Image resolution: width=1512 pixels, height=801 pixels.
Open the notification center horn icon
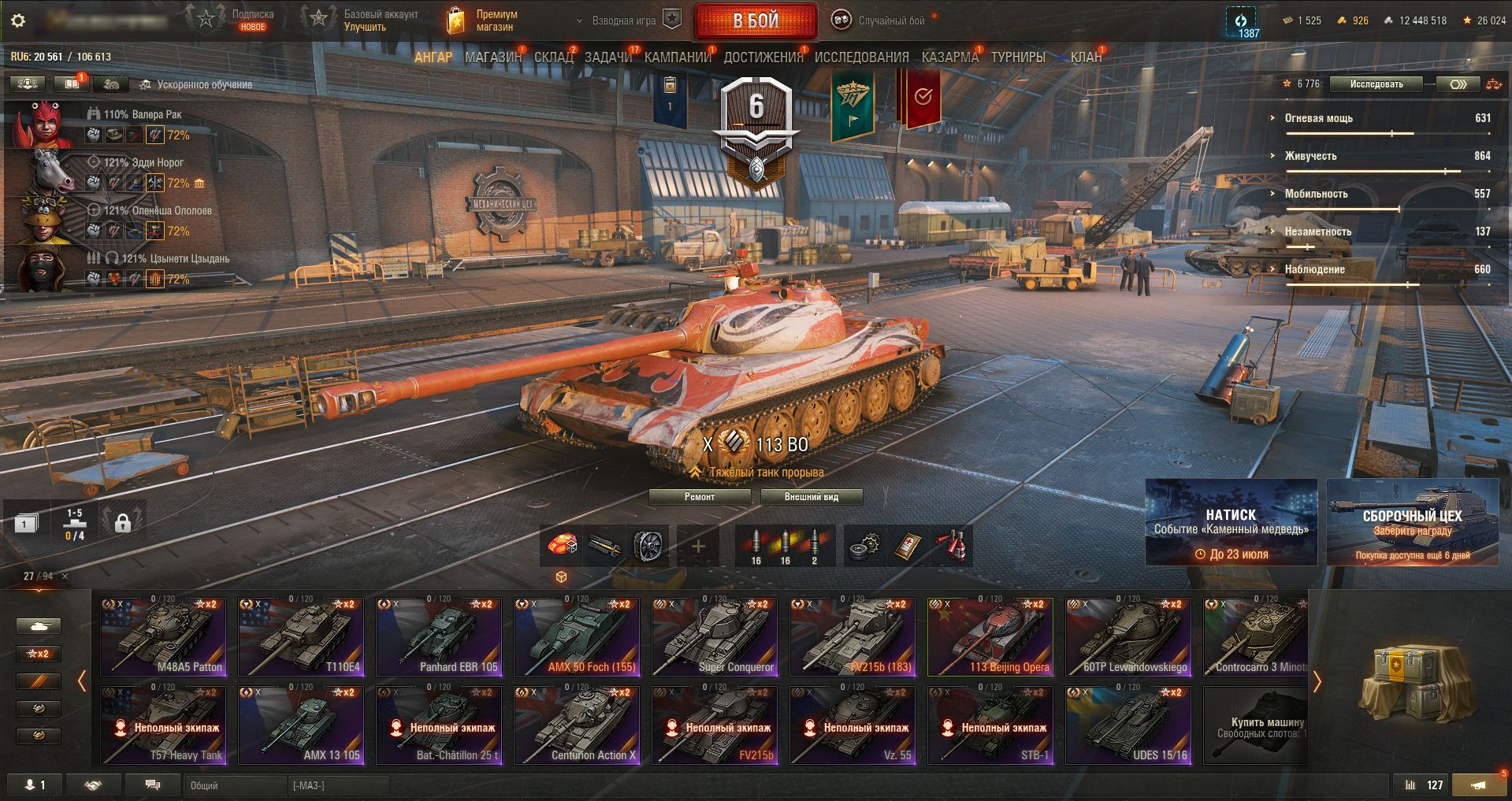(1479, 784)
